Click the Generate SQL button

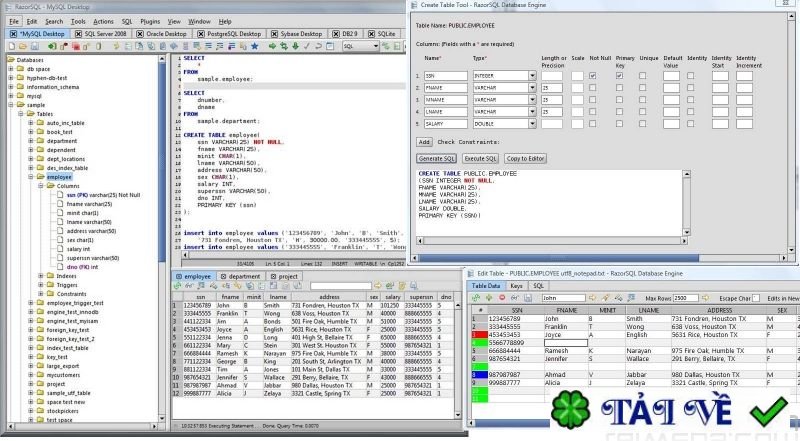[436, 159]
